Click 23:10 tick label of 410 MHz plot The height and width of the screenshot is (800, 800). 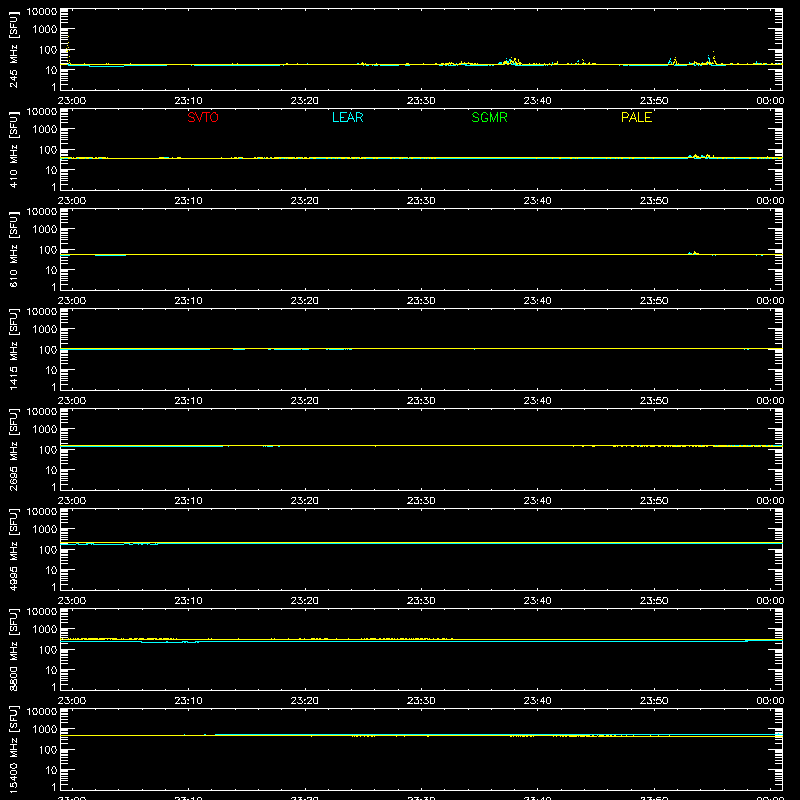[x=188, y=201]
